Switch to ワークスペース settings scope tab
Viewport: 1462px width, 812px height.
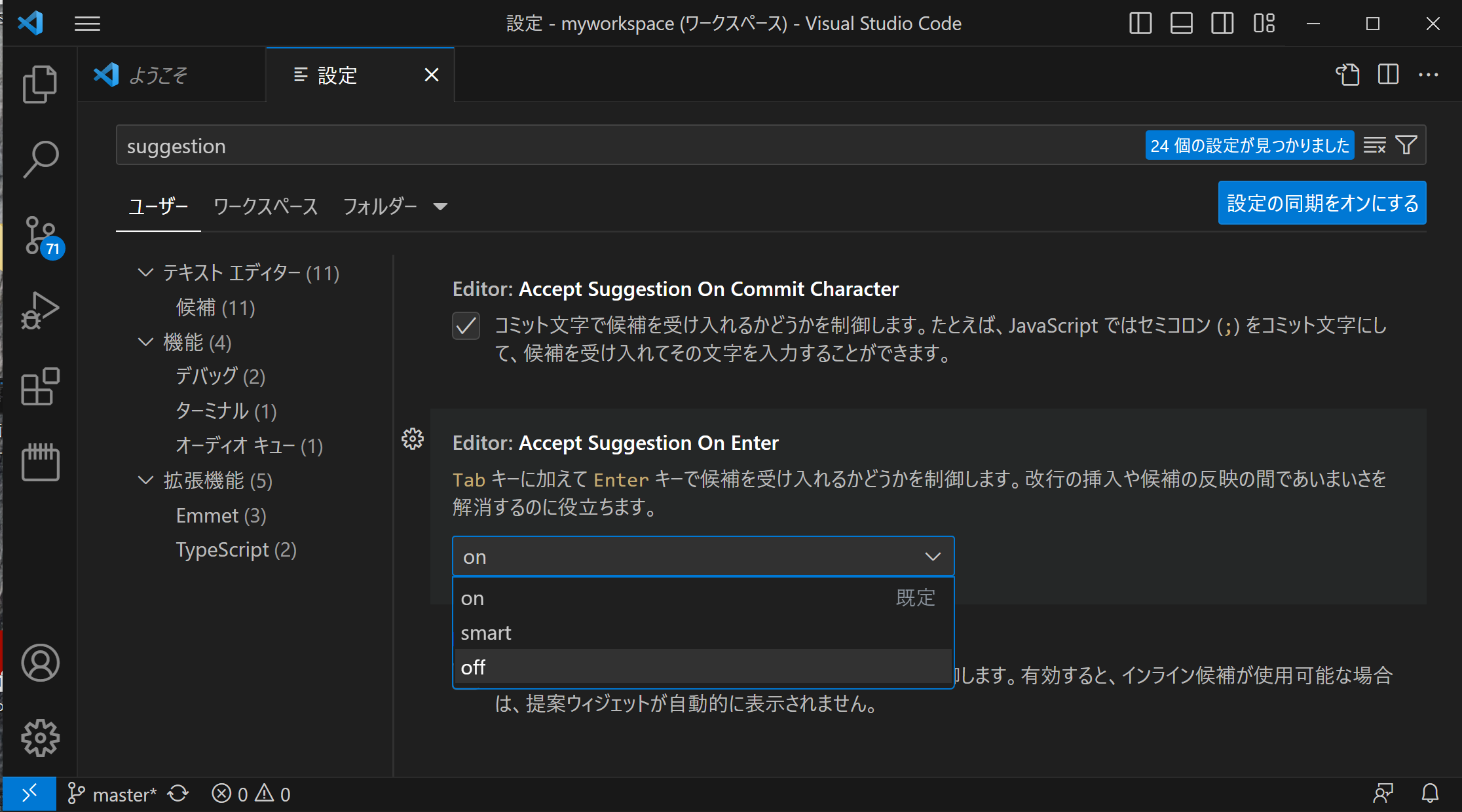click(x=265, y=206)
